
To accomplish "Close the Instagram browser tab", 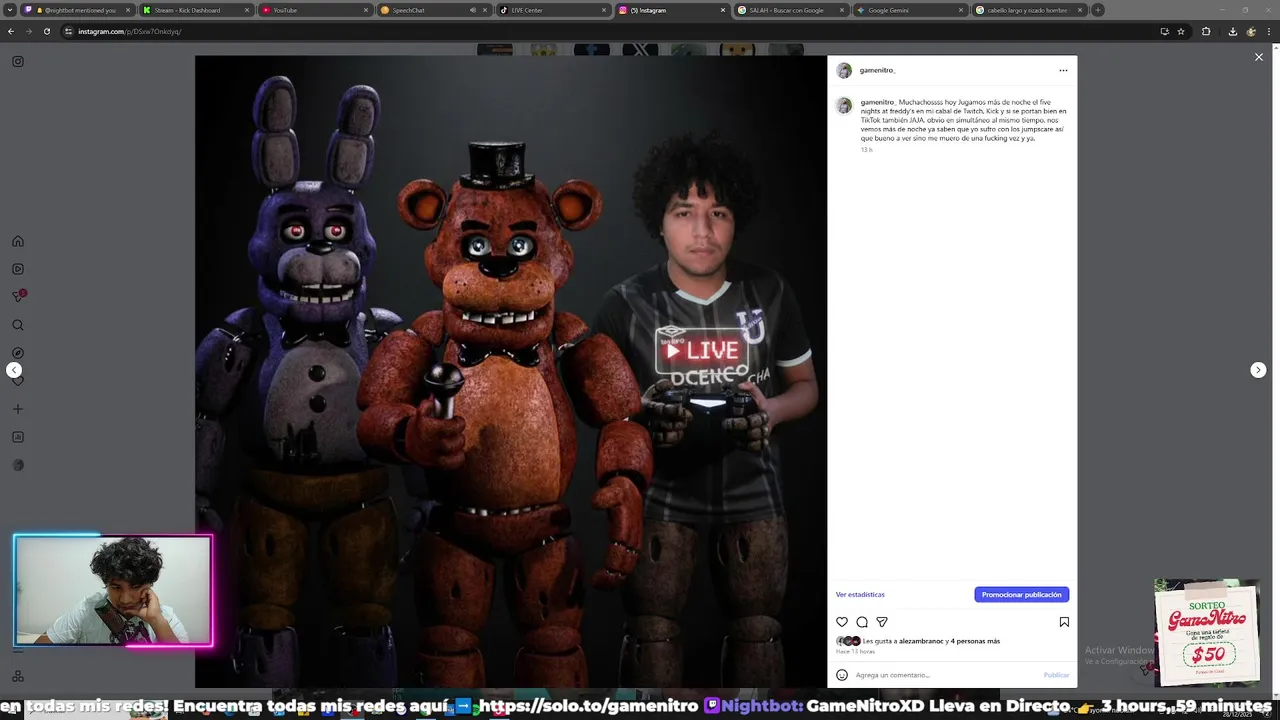I will pyautogui.click(x=723, y=10).
